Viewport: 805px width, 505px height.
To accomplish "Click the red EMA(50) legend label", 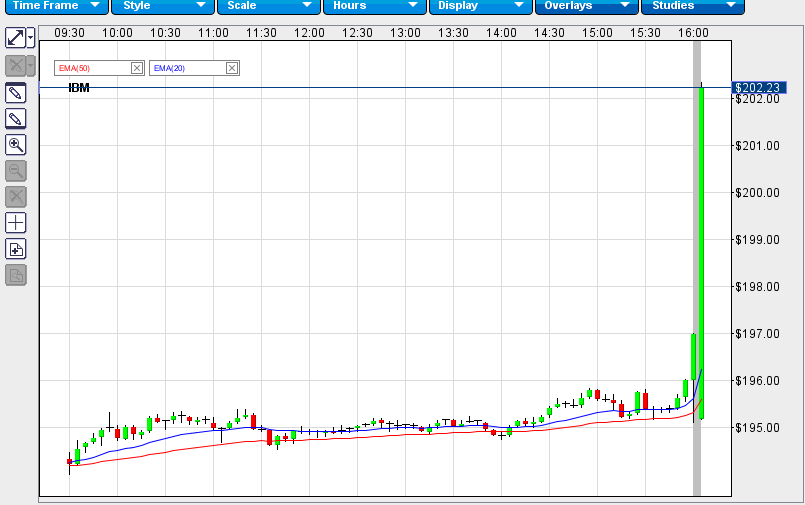I will 74,68.
